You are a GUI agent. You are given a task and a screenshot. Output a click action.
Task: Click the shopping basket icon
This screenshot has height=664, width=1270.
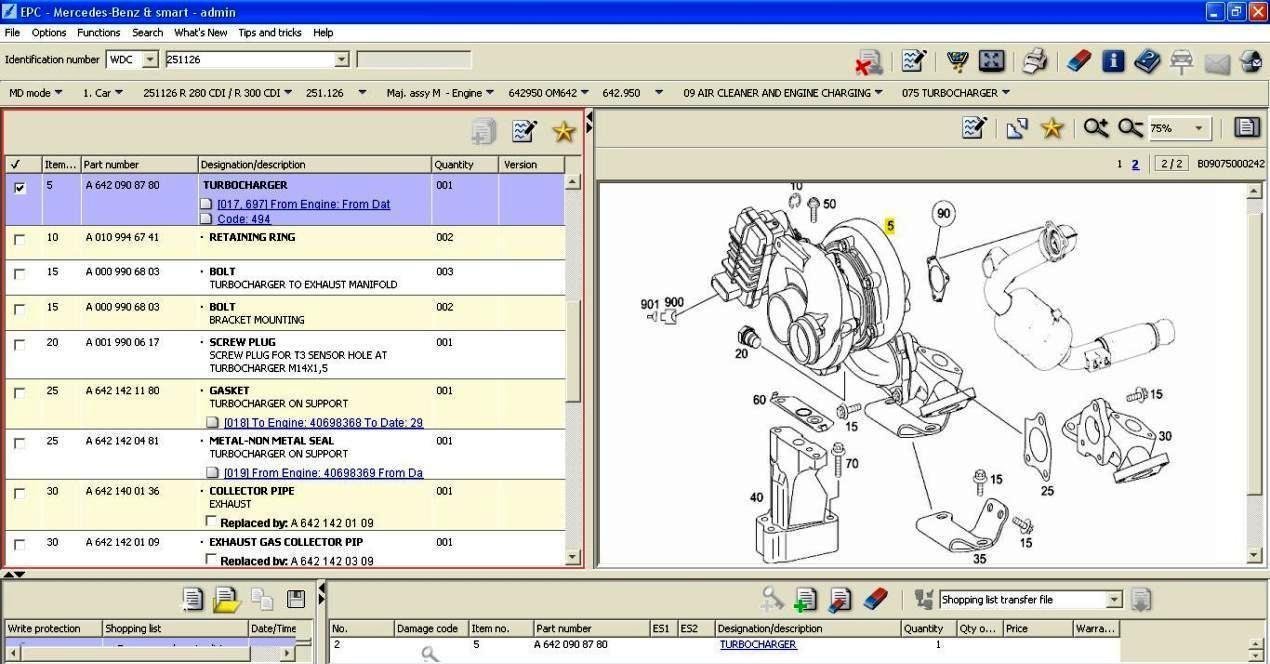tap(956, 61)
